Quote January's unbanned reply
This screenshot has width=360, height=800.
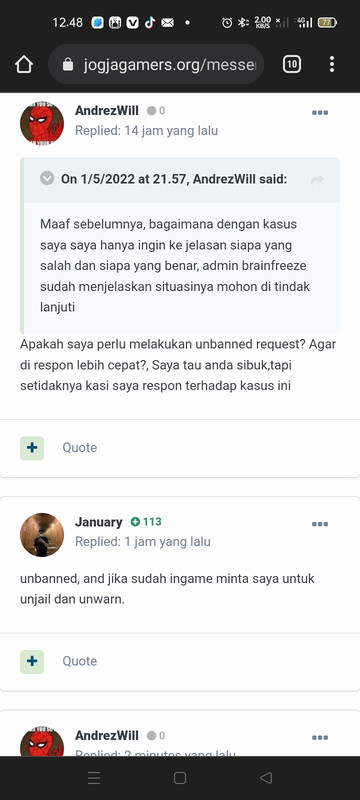80,661
